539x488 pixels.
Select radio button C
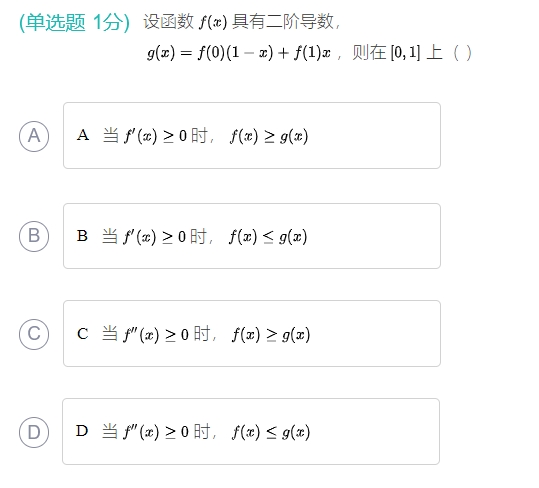[x=34, y=334]
